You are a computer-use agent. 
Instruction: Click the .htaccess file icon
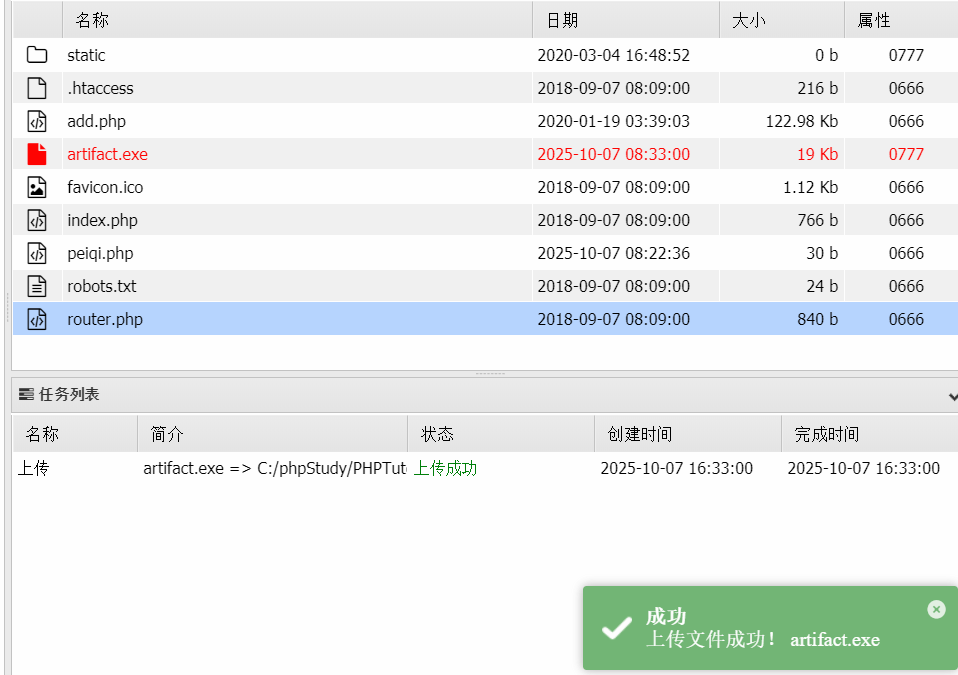37,88
